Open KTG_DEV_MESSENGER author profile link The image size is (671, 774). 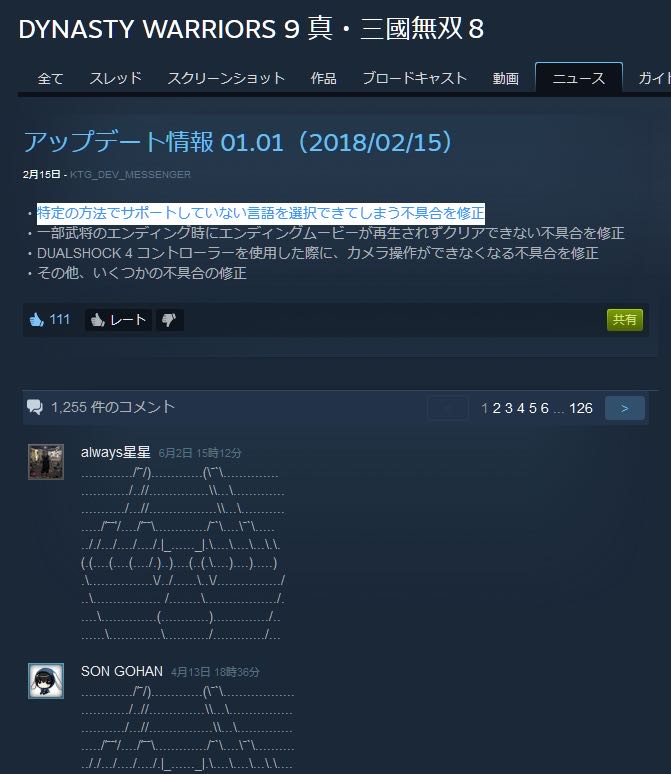tap(130, 174)
